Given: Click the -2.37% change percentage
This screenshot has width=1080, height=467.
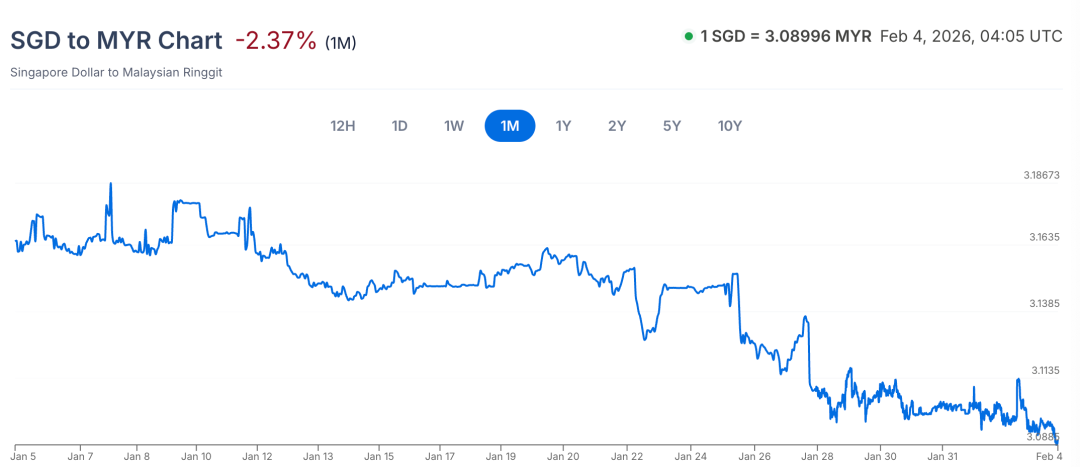Looking at the screenshot, I should 276,41.
